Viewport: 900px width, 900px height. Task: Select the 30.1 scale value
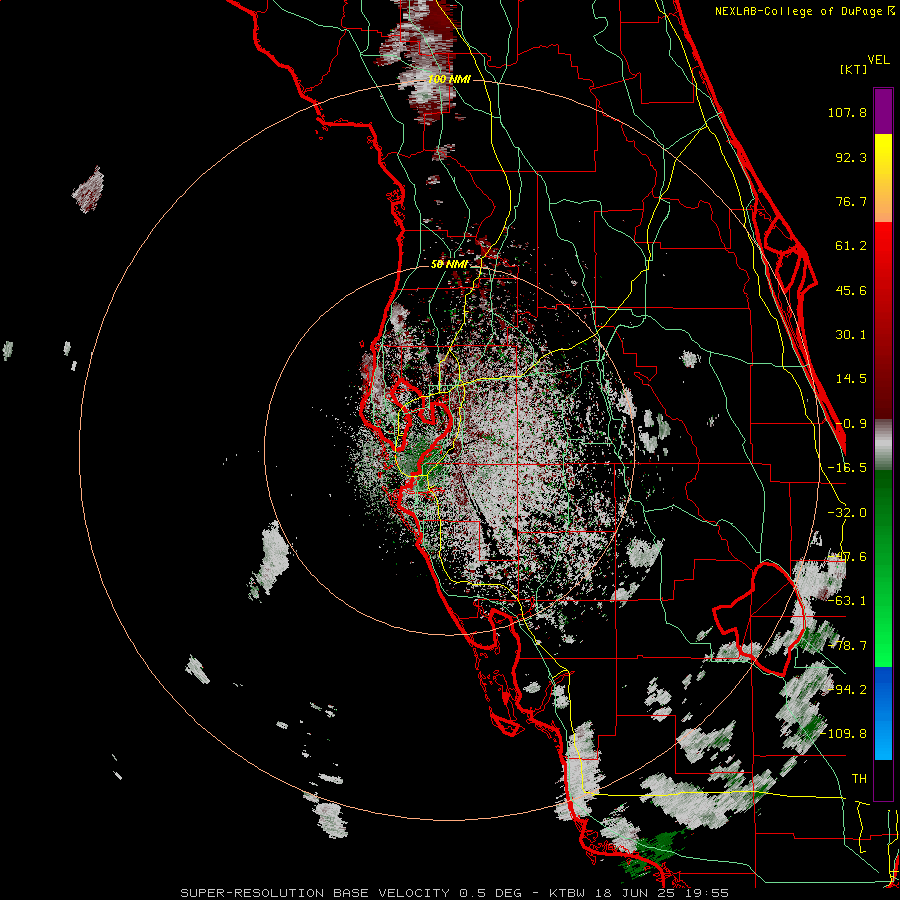click(x=851, y=335)
